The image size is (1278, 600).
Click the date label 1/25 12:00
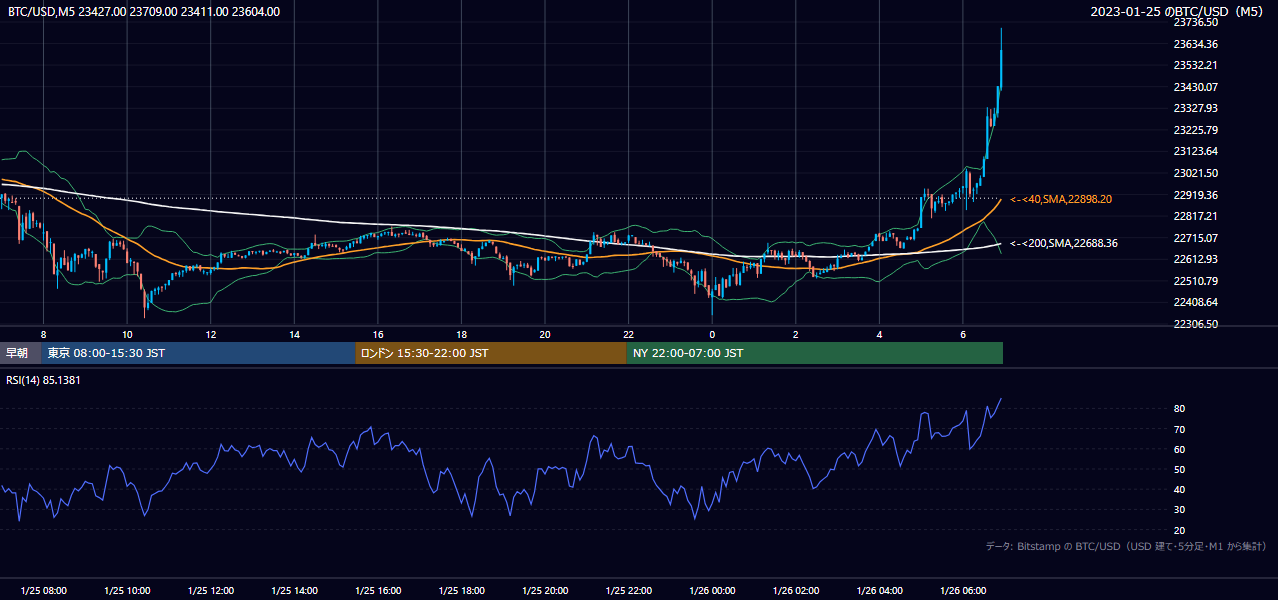(x=211, y=591)
